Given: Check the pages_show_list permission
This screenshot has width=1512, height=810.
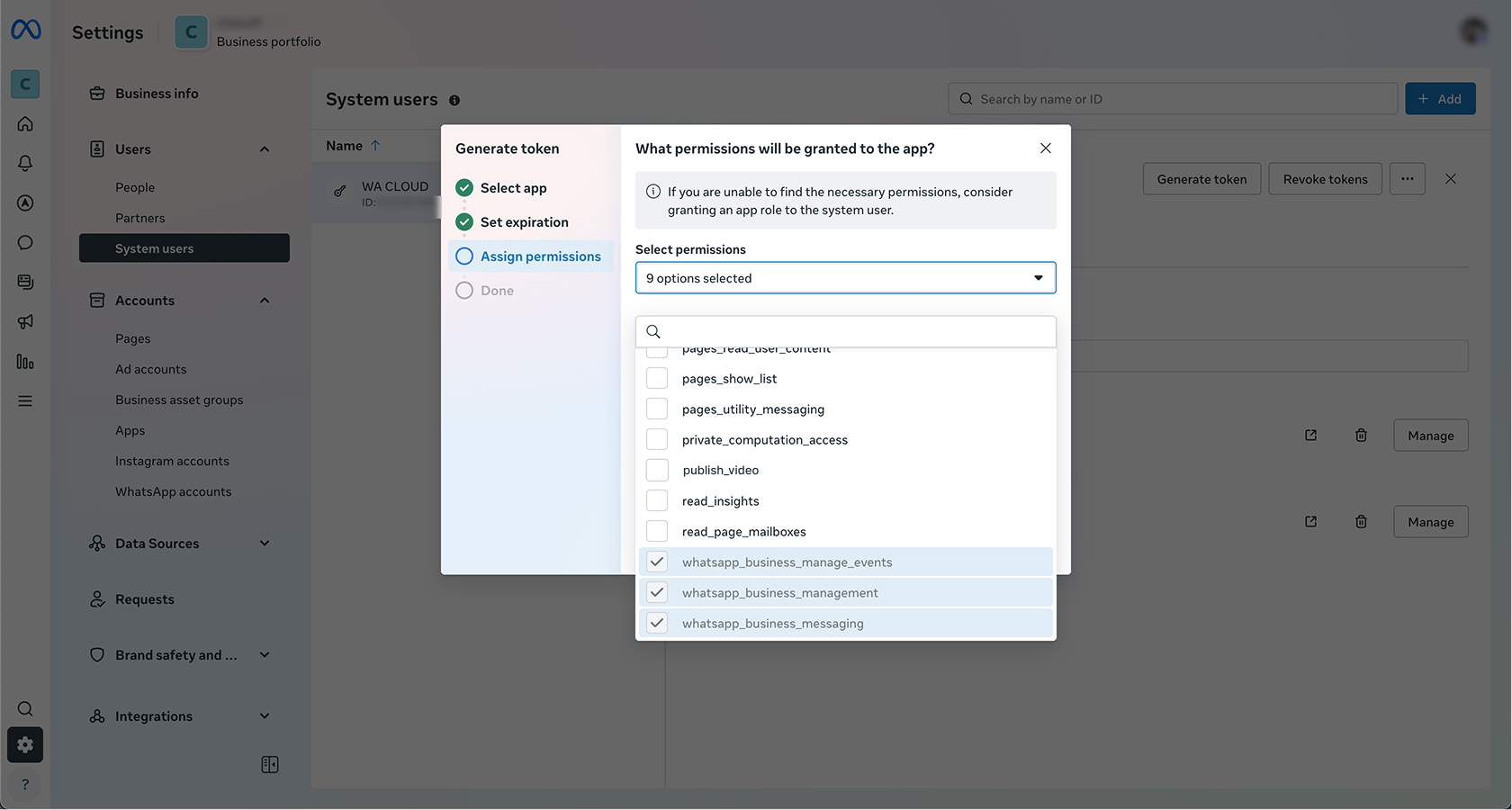Looking at the screenshot, I should [658, 379].
